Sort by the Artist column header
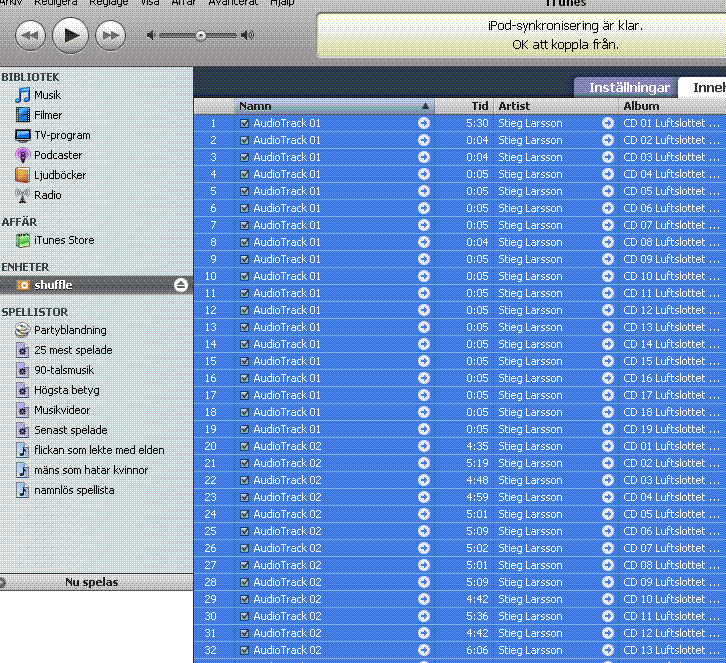 pos(556,106)
